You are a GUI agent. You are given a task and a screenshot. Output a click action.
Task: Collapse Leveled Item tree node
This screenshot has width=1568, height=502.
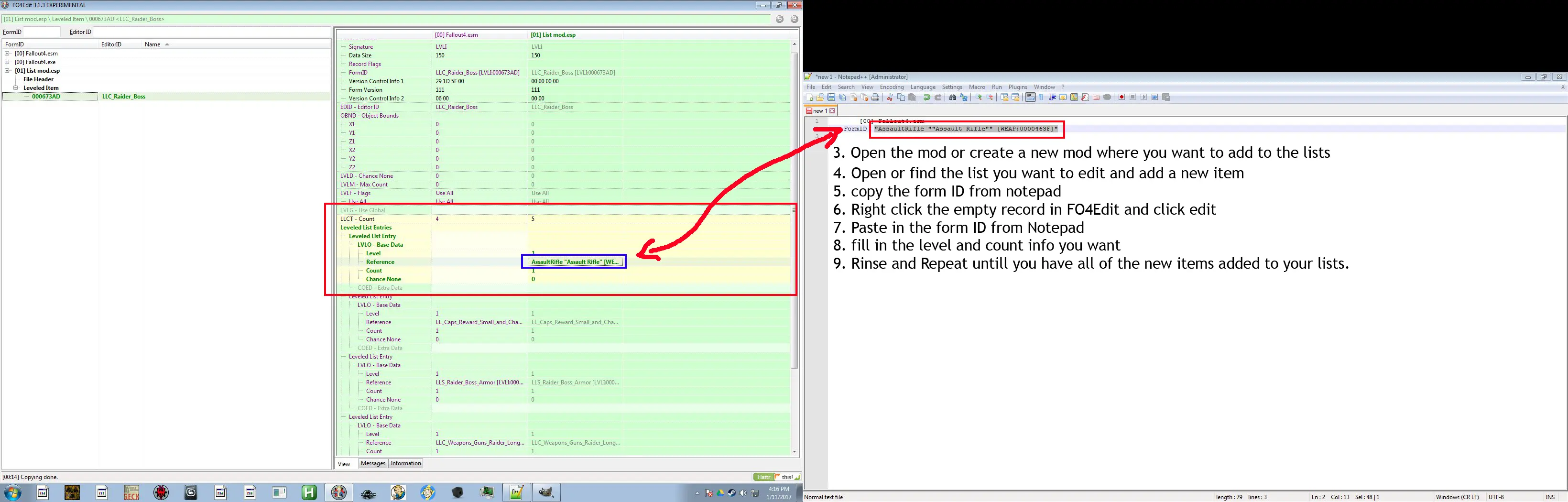(x=16, y=87)
